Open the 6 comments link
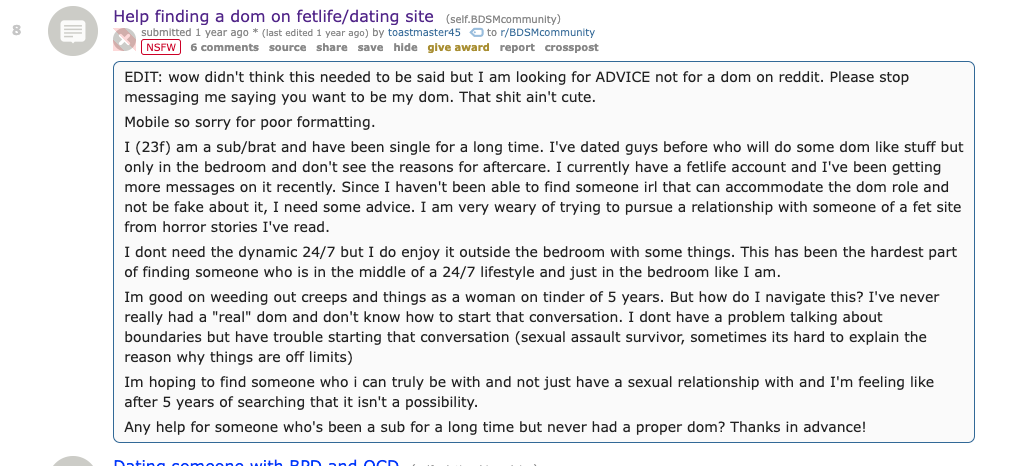 pos(224,47)
